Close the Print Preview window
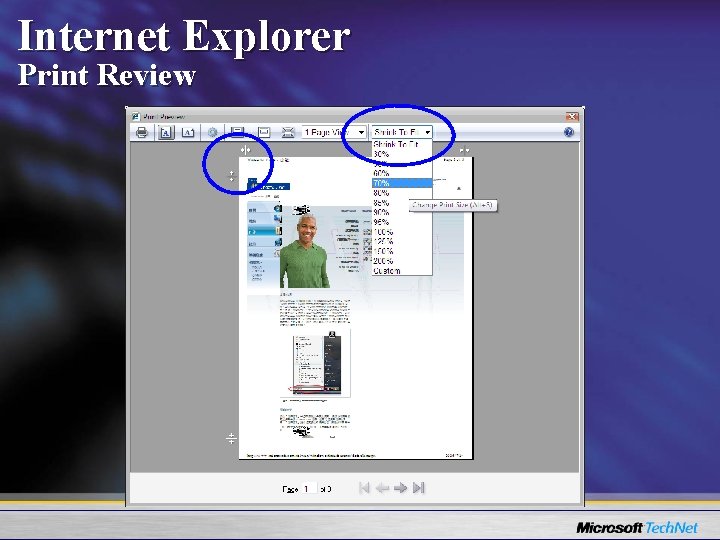The image size is (720, 540). (x=572, y=116)
